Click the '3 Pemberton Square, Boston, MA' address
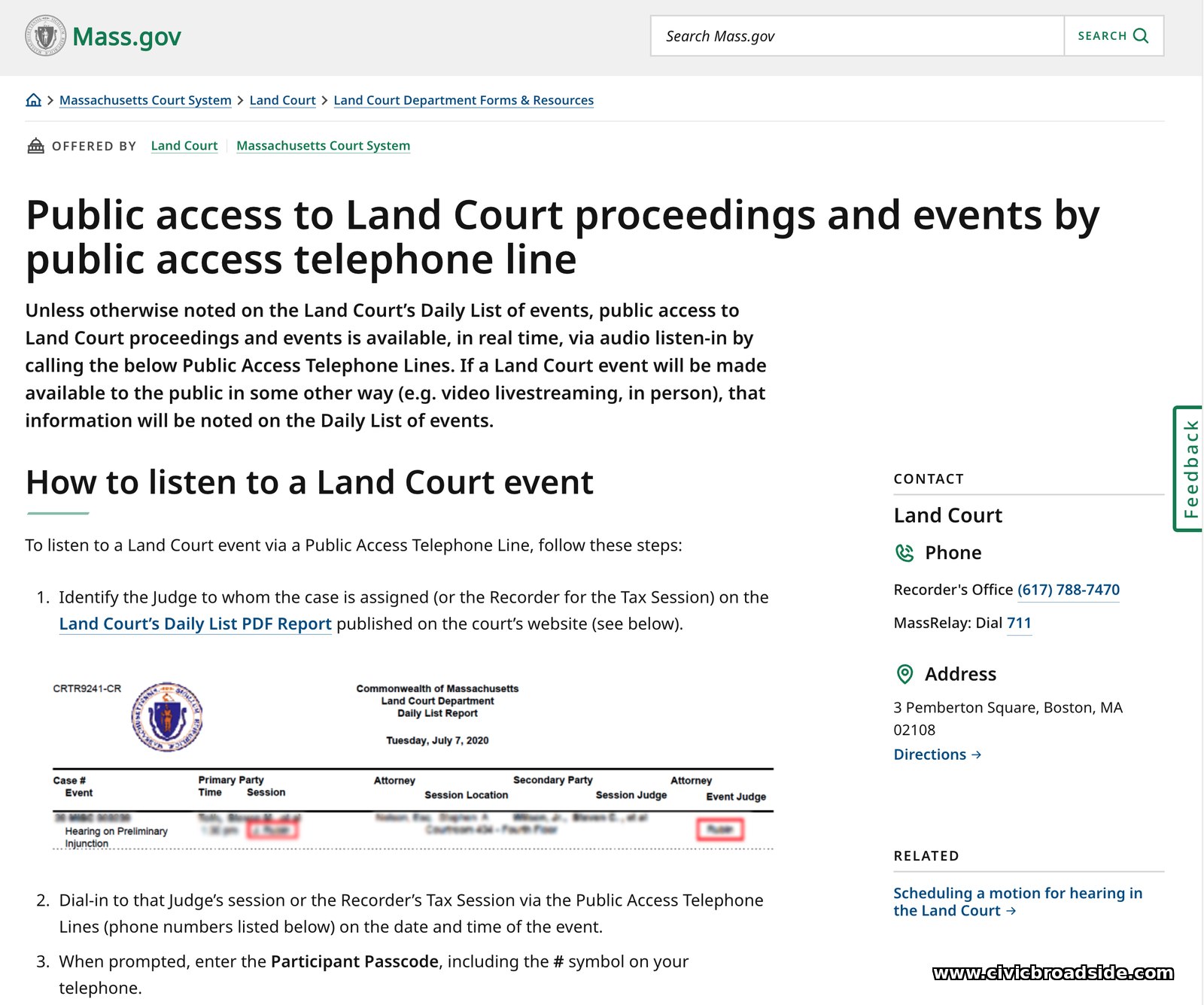The height and width of the screenshot is (1005, 1204). point(1008,718)
